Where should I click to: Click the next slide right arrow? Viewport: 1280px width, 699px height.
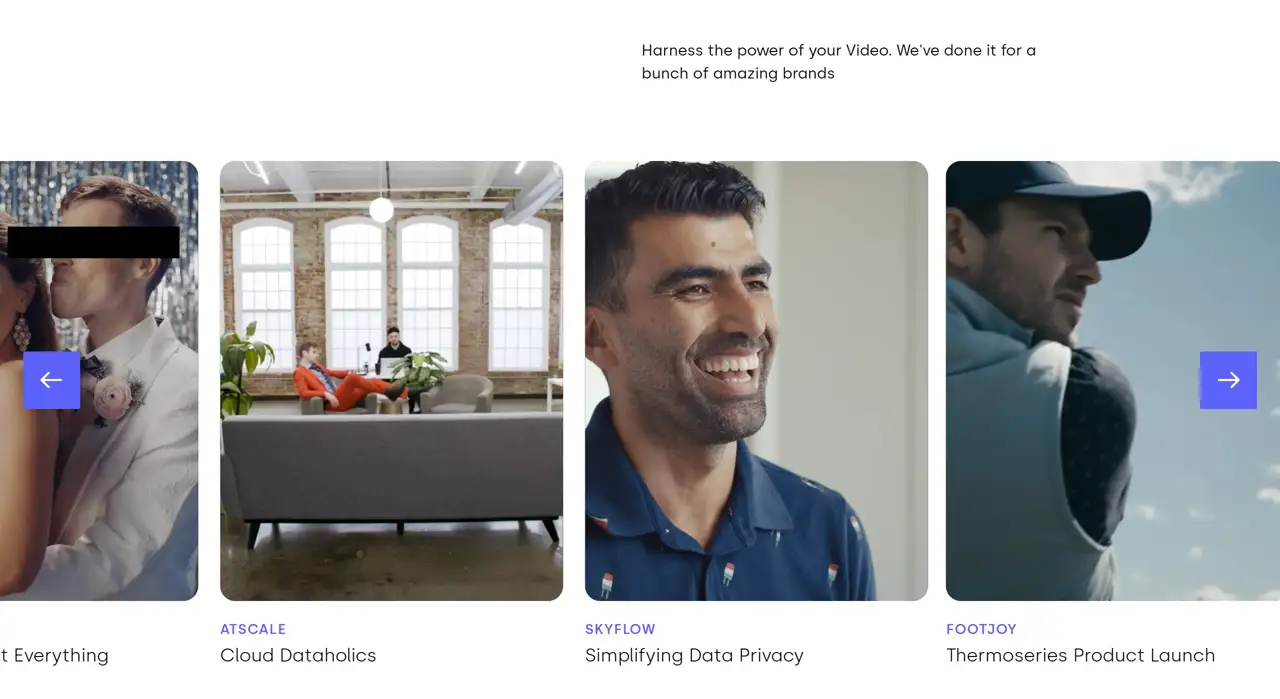tap(1228, 380)
